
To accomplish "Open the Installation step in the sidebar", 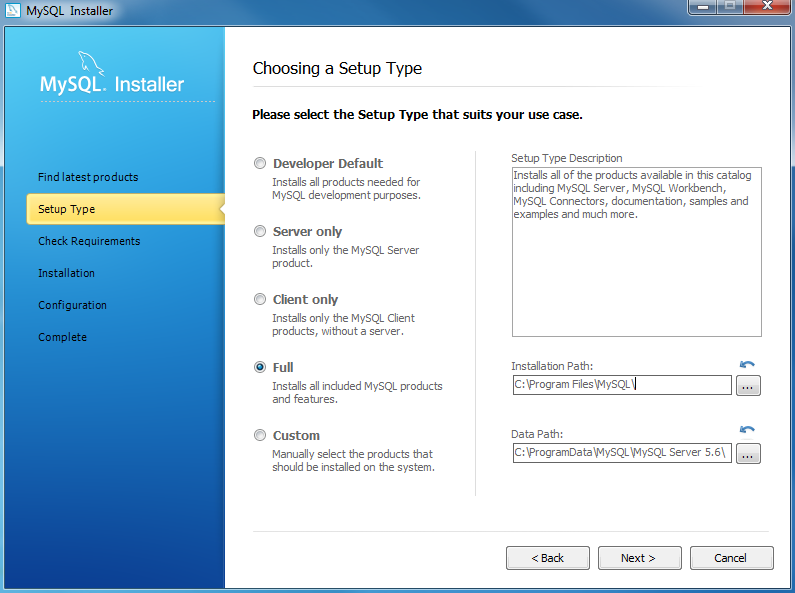I will pyautogui.click(x=66, y=273).
